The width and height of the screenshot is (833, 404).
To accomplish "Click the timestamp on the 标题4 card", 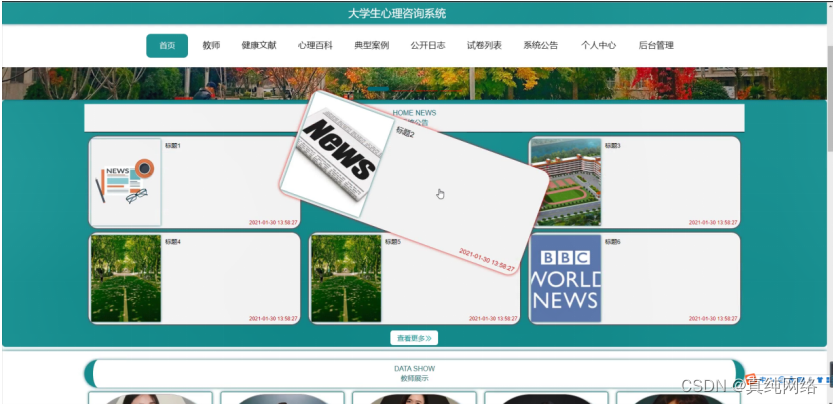I will [273, 319].
